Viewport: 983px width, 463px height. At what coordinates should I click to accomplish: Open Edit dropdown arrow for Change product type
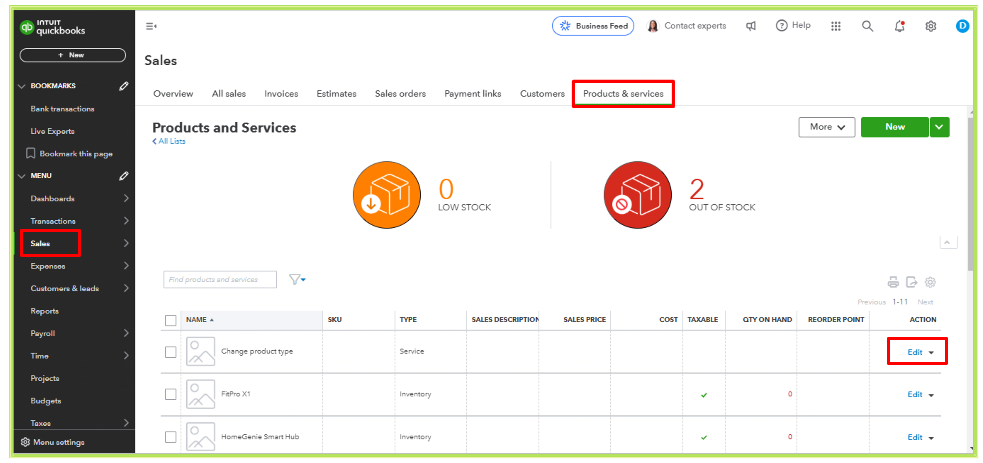931,353
